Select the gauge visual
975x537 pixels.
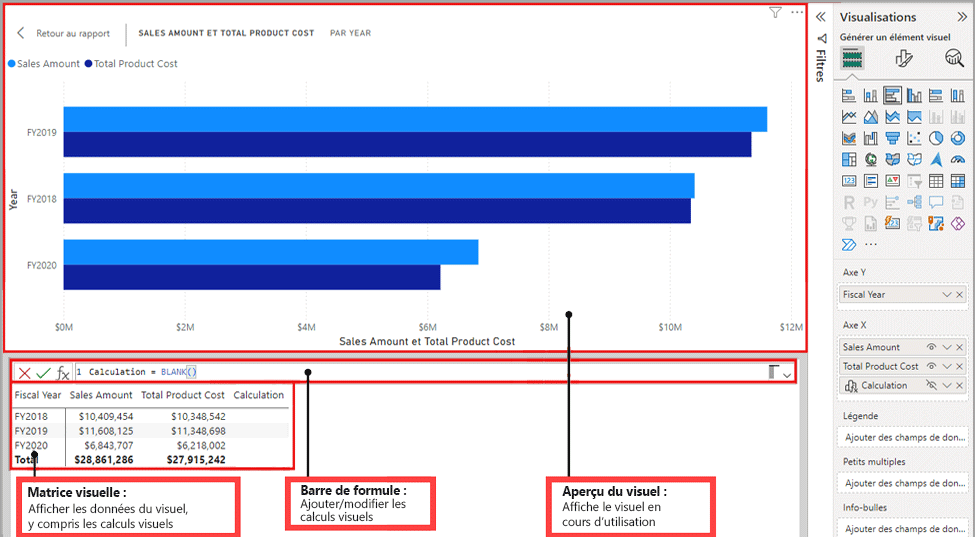[958, 160]
